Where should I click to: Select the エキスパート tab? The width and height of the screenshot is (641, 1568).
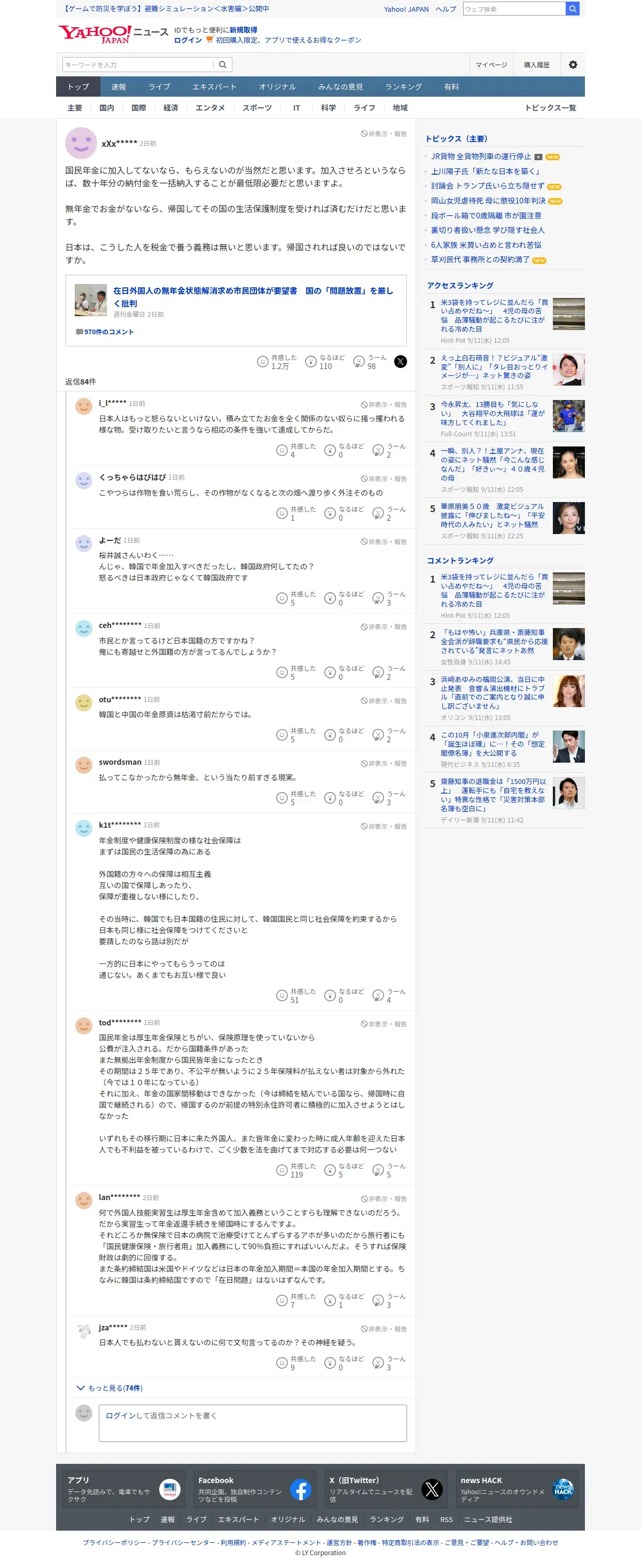[x=214, y=87]
